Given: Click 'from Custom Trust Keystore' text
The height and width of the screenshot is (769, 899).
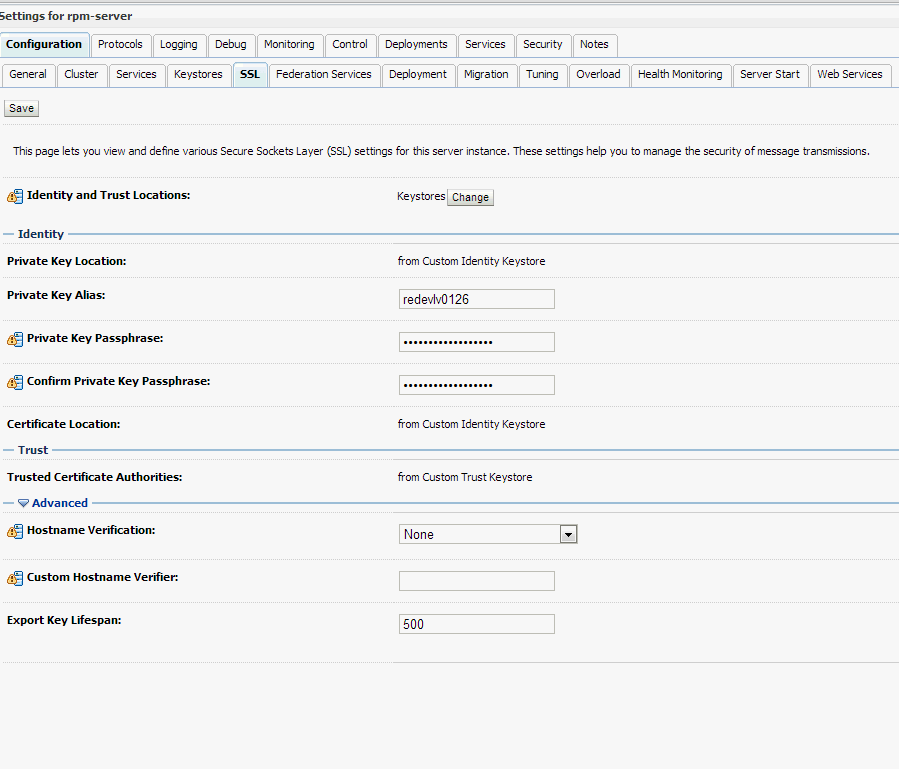Looking at the screenshot, I should (x=465, y=477).
